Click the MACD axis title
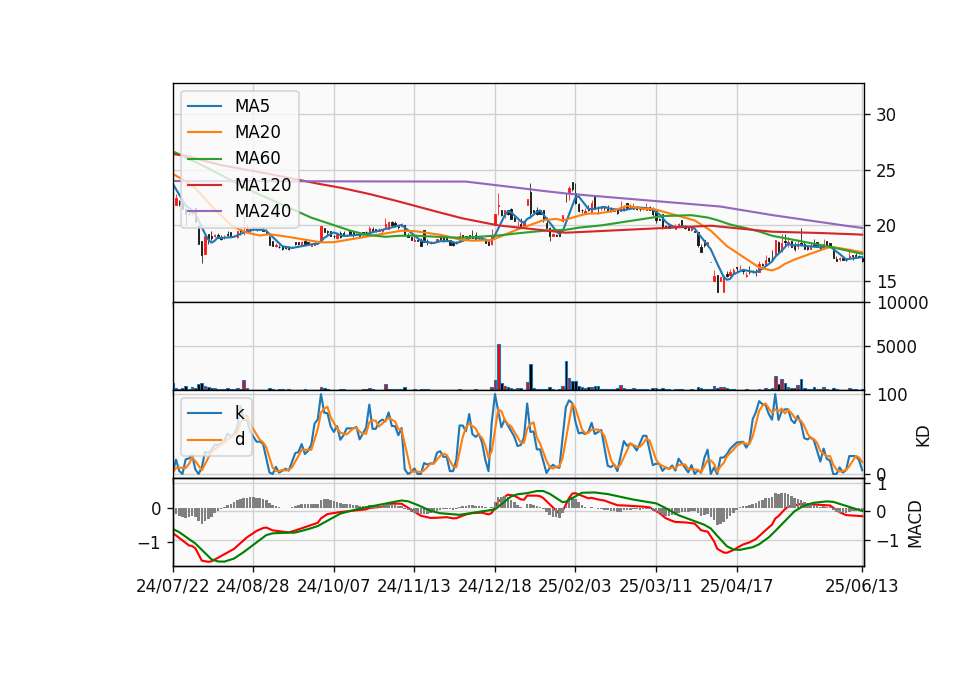960x690 pixels. 915,524
